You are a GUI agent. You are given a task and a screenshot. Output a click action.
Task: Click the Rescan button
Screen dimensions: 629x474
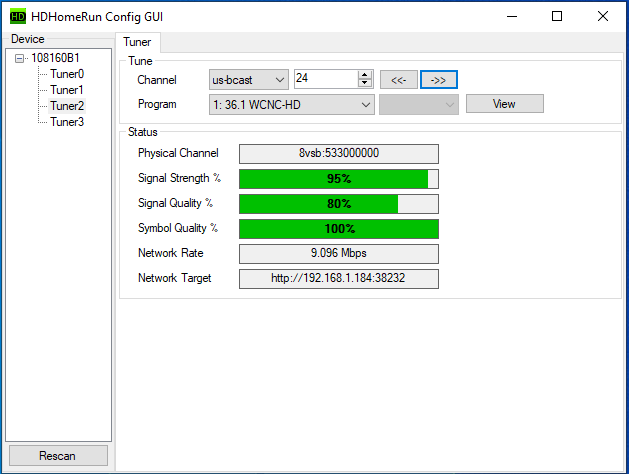pyautogui.click(x=57, y=456)
